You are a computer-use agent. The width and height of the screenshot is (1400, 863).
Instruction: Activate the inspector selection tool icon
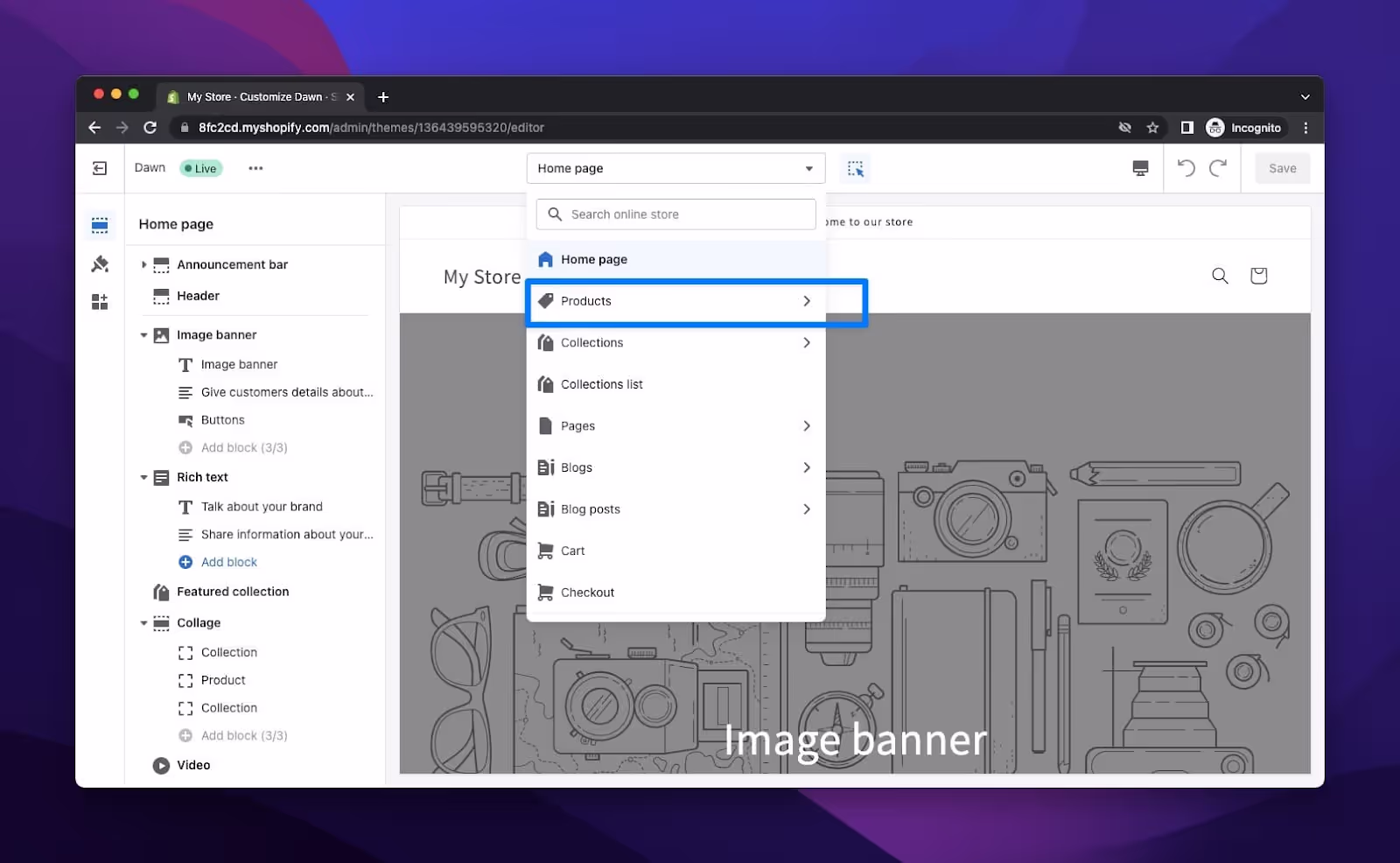point(856,168)
